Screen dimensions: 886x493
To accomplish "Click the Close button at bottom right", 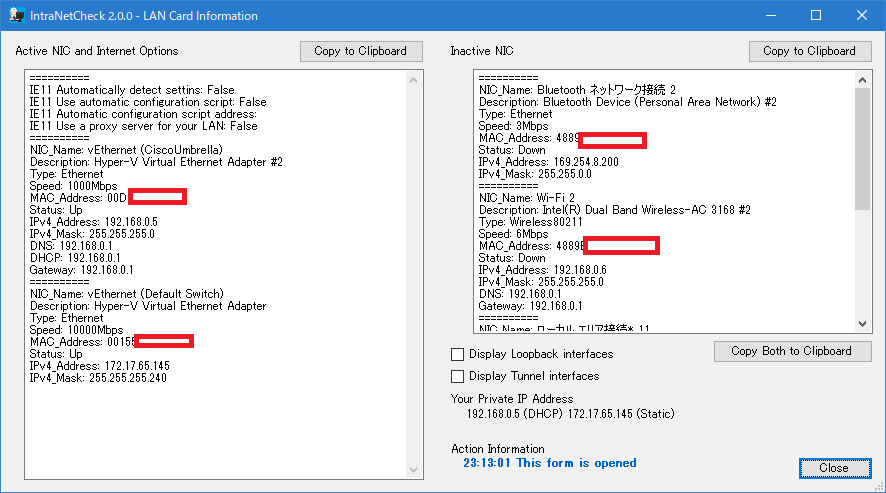I will tap(835, 468).
